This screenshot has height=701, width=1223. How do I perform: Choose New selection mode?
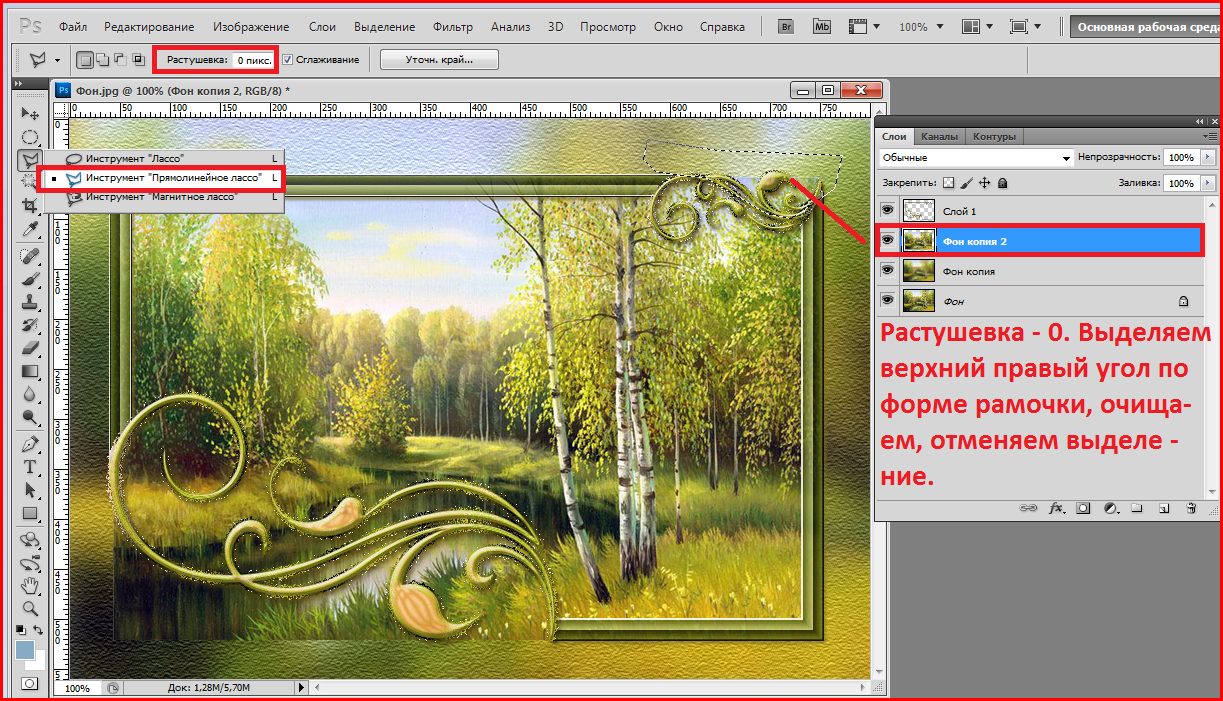tap(85, 60)
